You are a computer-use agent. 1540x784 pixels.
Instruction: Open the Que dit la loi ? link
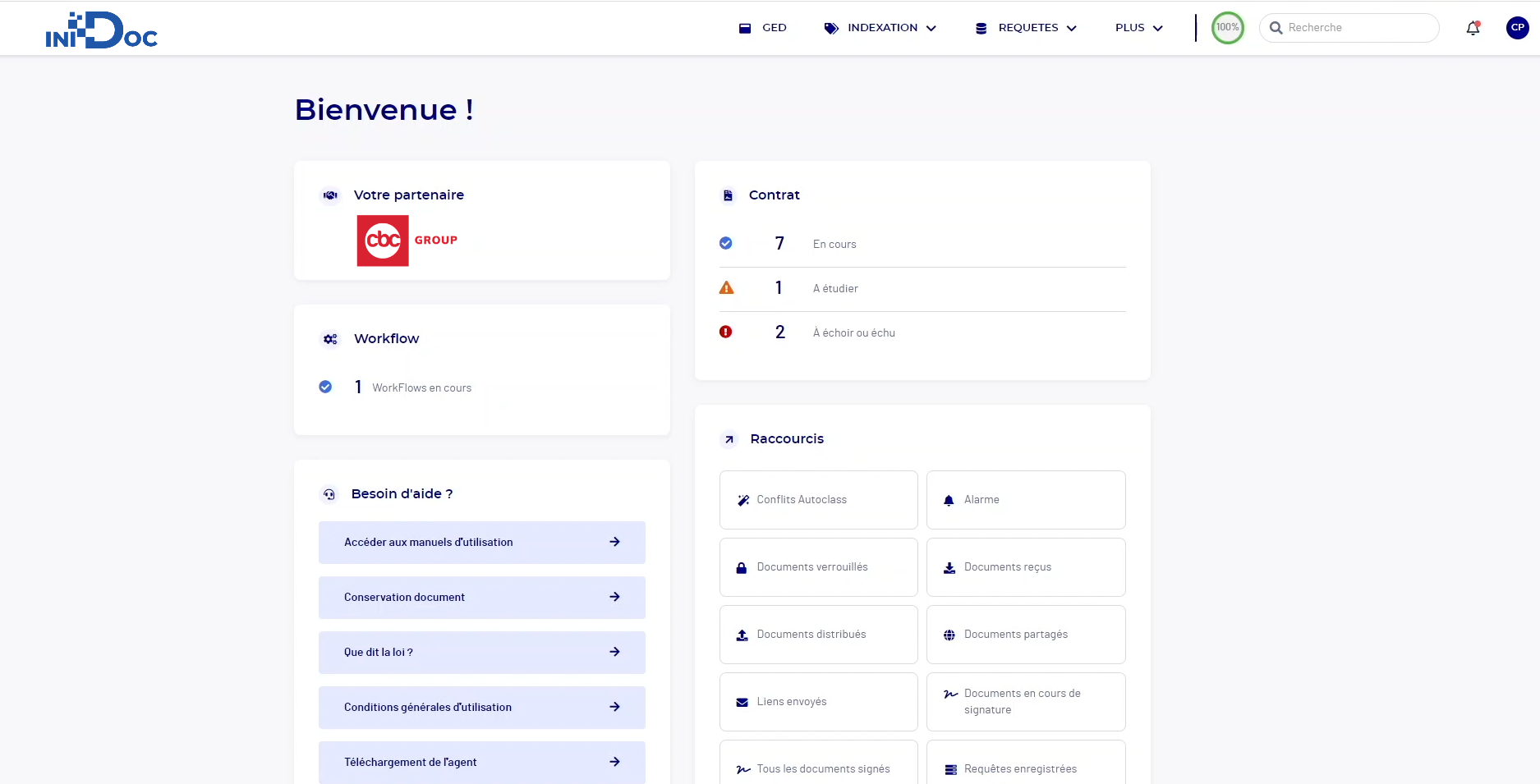tap(481, 653)
